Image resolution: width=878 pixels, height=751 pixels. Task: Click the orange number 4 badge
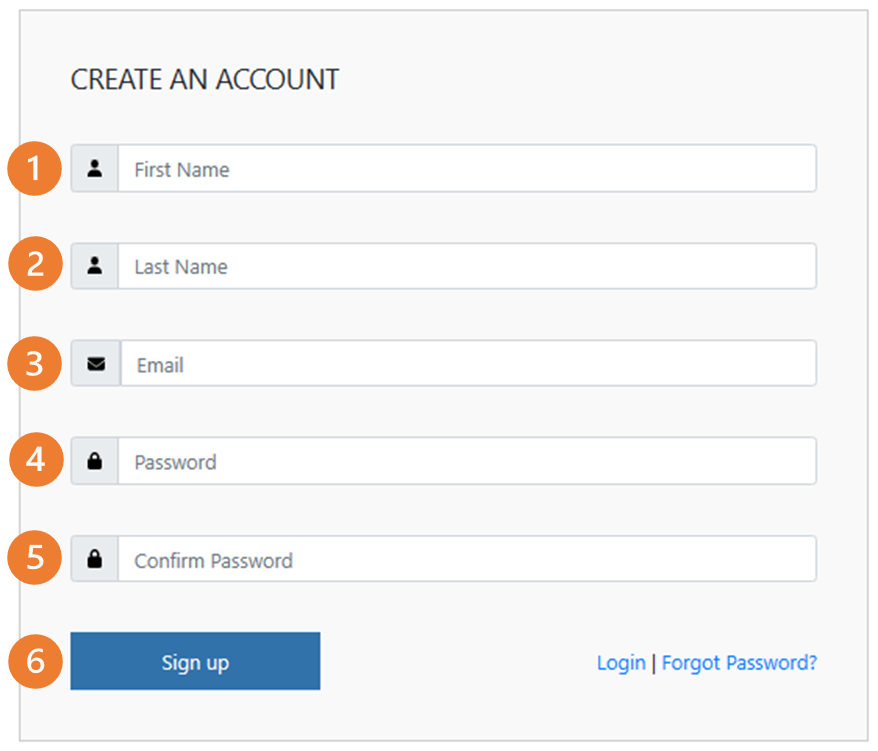coord(34,461)
